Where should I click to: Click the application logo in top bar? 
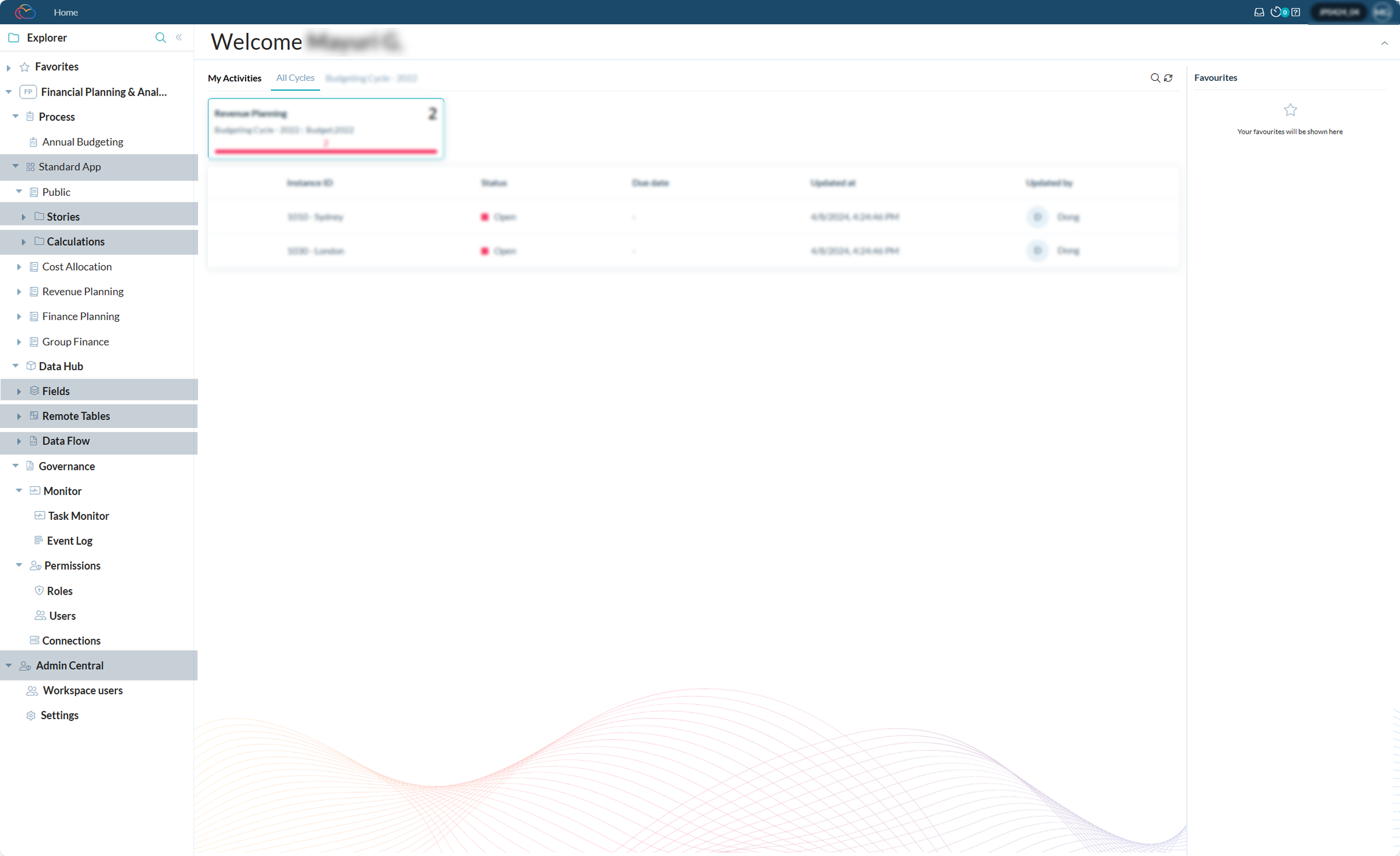tap(25, 12)
